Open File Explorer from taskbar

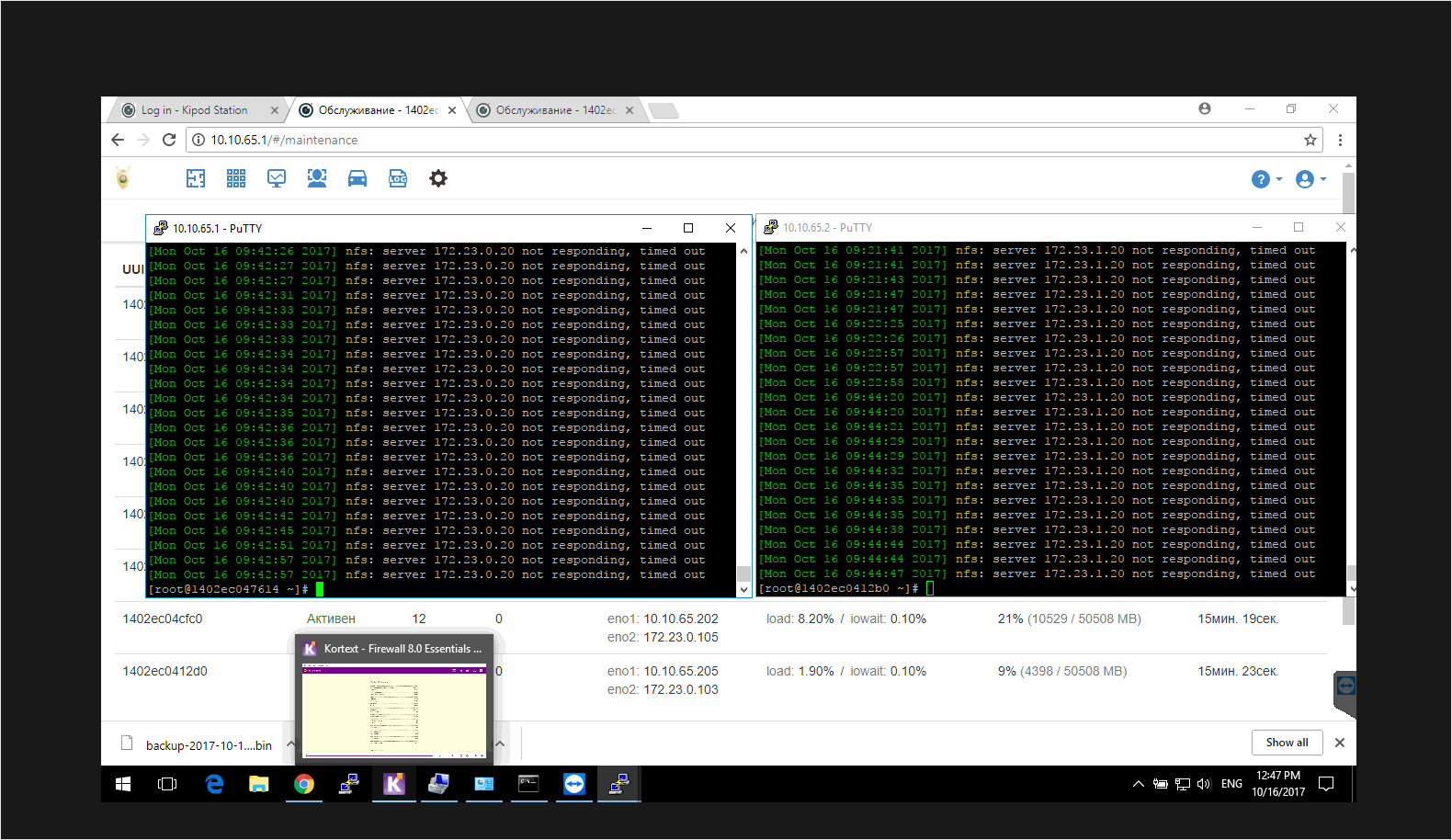(259, 784)
